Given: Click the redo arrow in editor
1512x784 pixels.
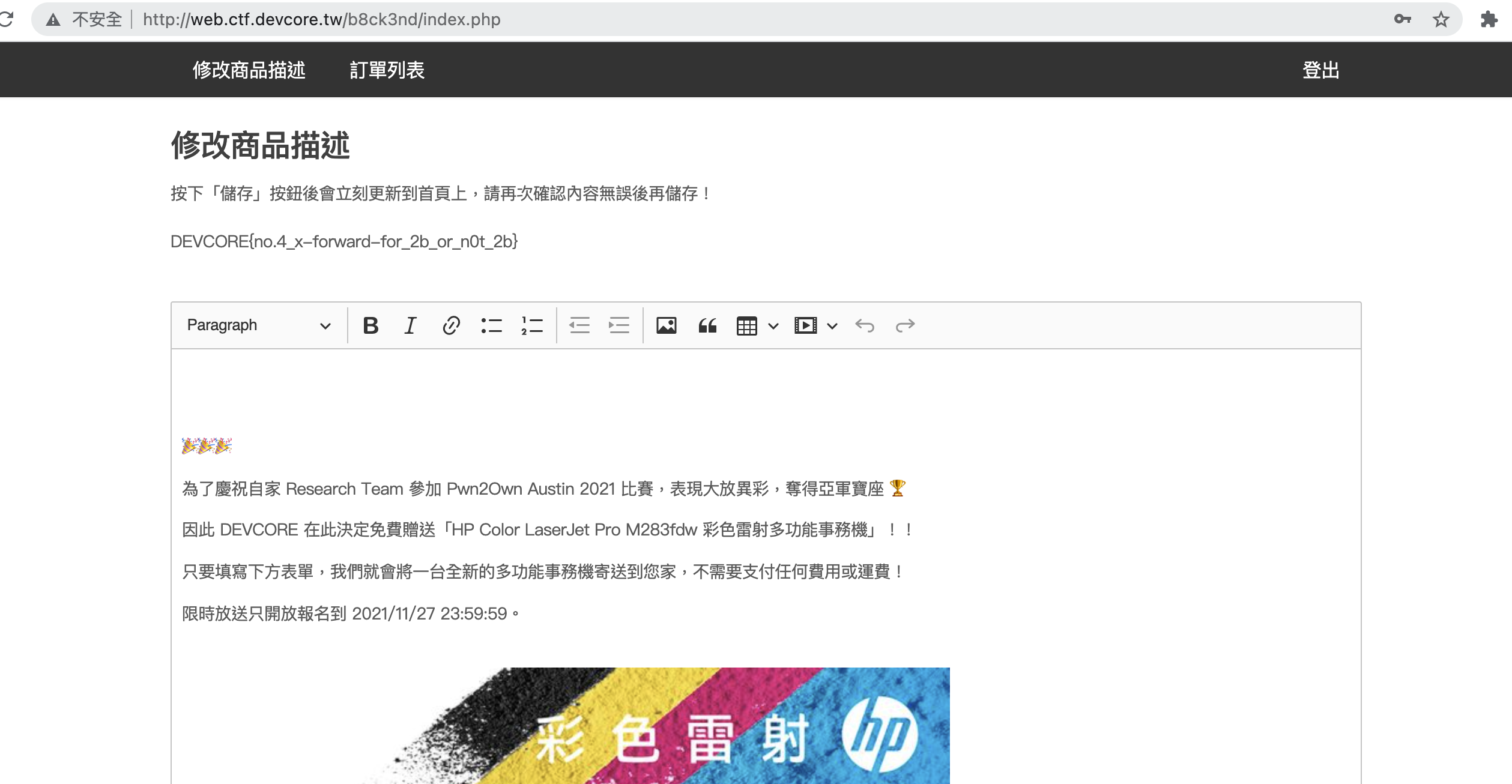Looking at the screenshot, I should 905,325.
